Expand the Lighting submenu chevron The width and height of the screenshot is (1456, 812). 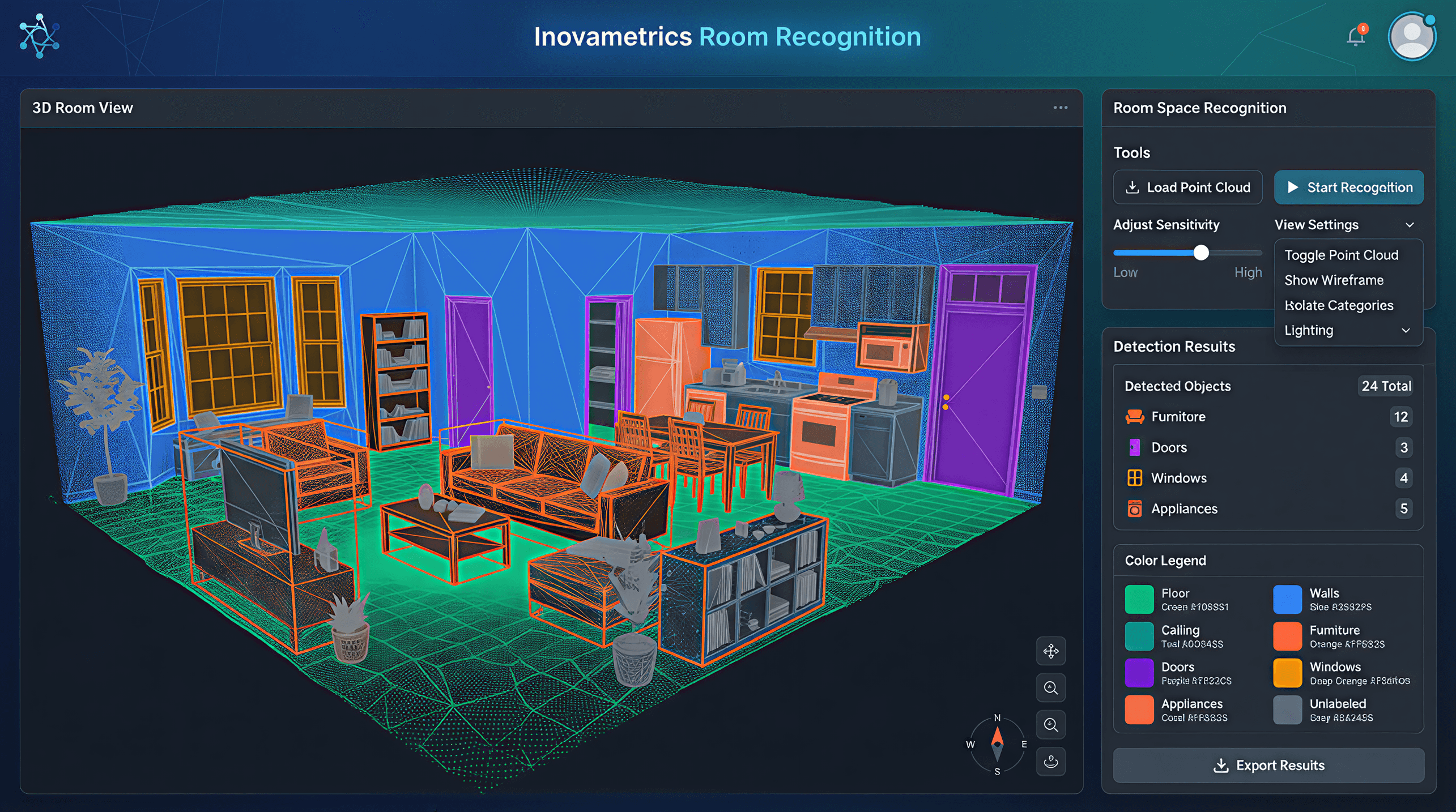point(1406,330)
